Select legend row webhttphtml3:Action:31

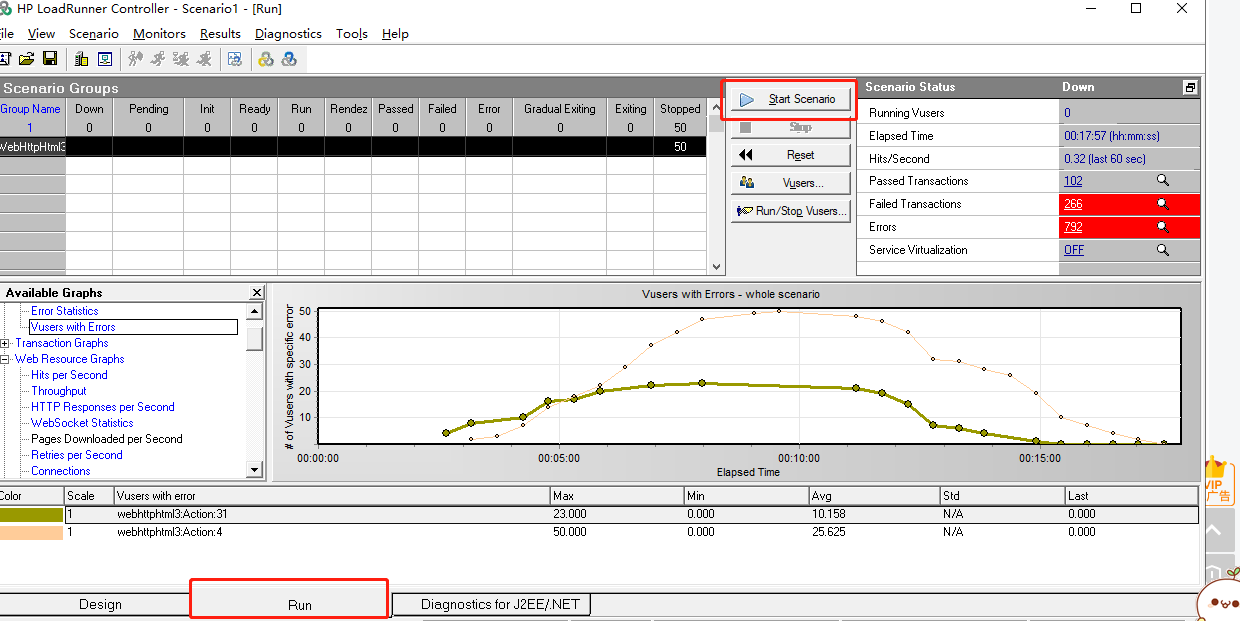click(631, 515)
